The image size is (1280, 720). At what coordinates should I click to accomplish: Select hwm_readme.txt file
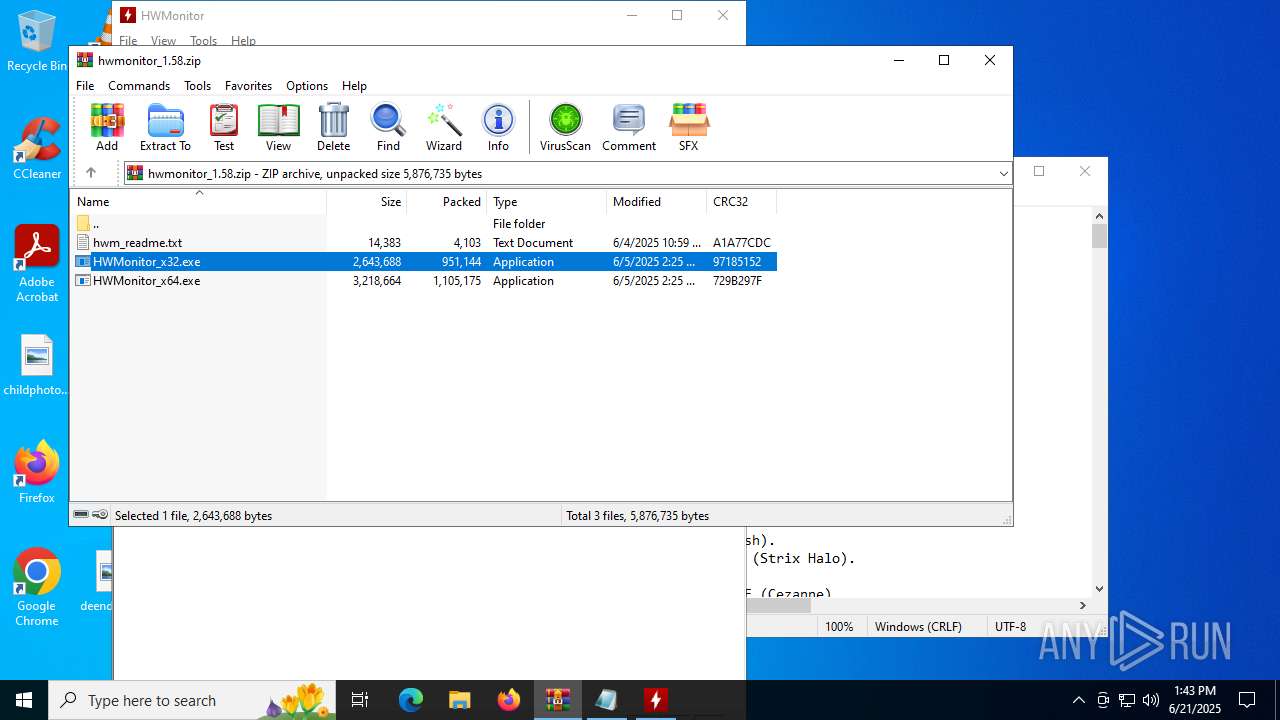click(424, 243)
